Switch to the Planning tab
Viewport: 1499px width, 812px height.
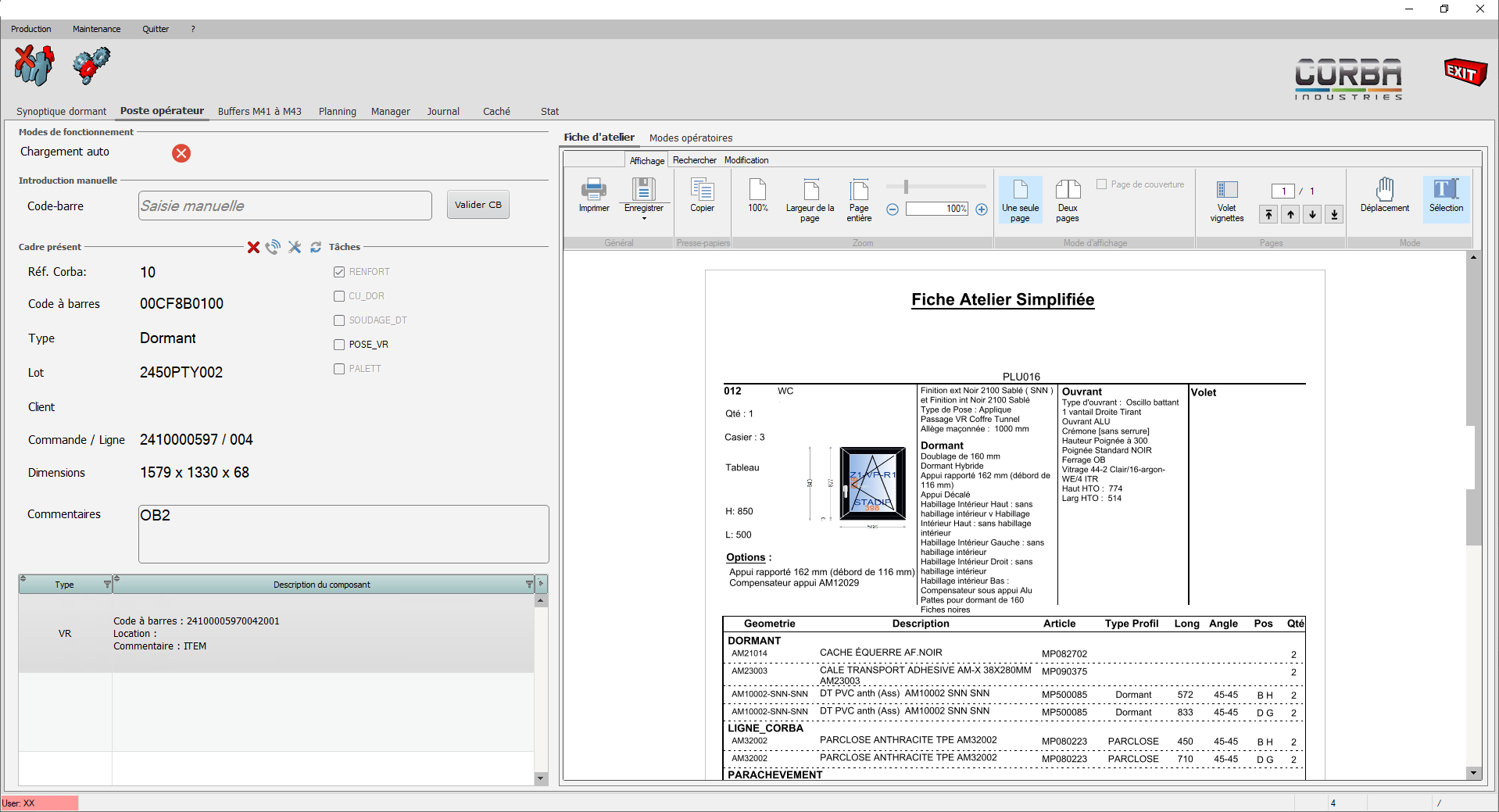(x=337, y=112)
